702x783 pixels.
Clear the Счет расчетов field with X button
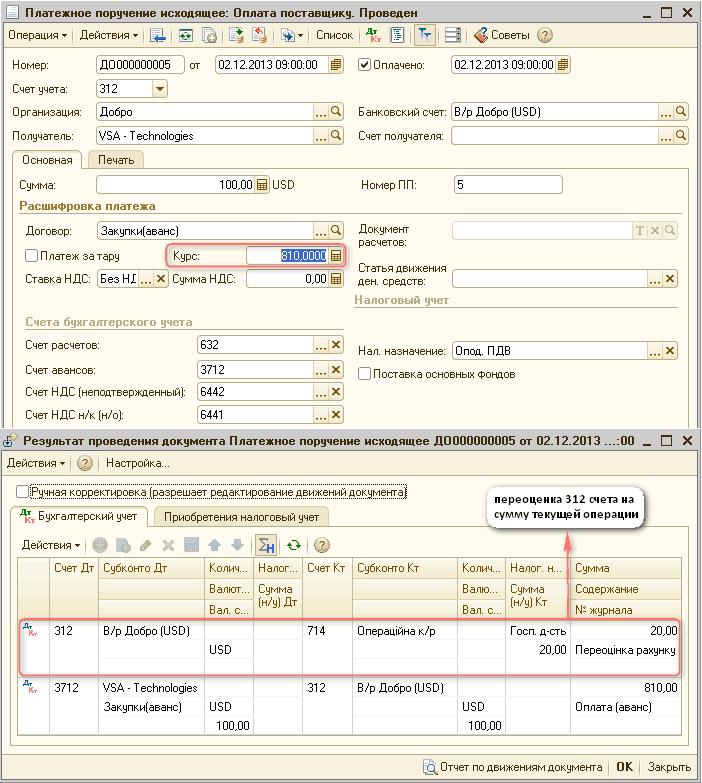(x=337, y=346)
